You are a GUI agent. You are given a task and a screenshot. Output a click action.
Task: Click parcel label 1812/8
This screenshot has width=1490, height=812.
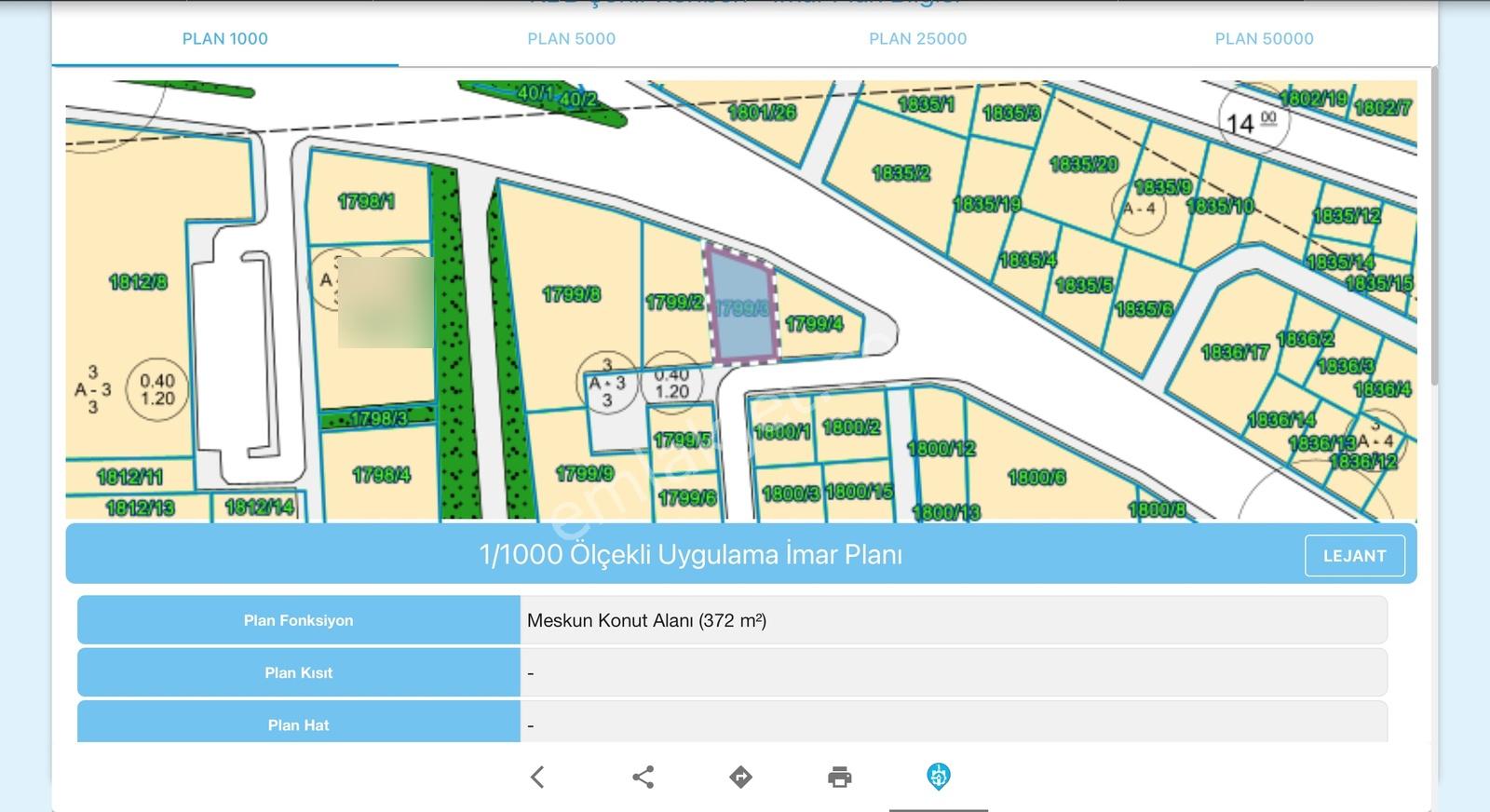(138, 281)
